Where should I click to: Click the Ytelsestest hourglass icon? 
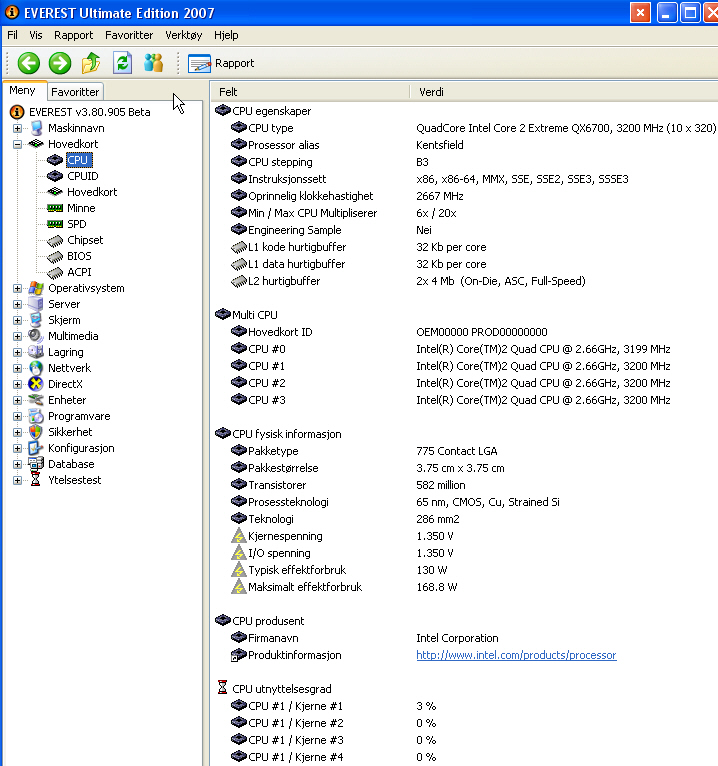point(36,480)
